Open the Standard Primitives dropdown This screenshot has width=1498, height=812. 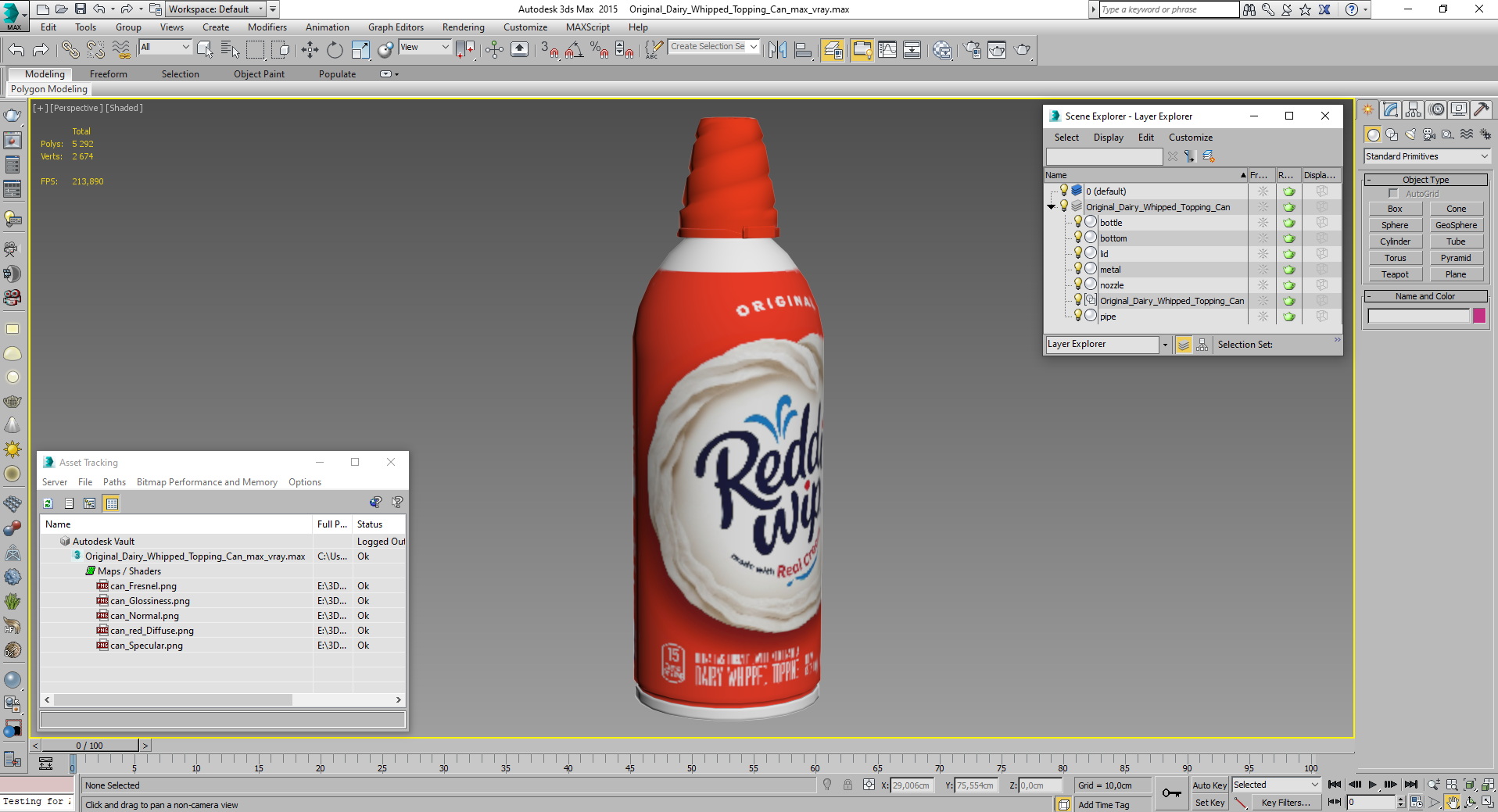pyautogui.click(x=1426, y=156)
